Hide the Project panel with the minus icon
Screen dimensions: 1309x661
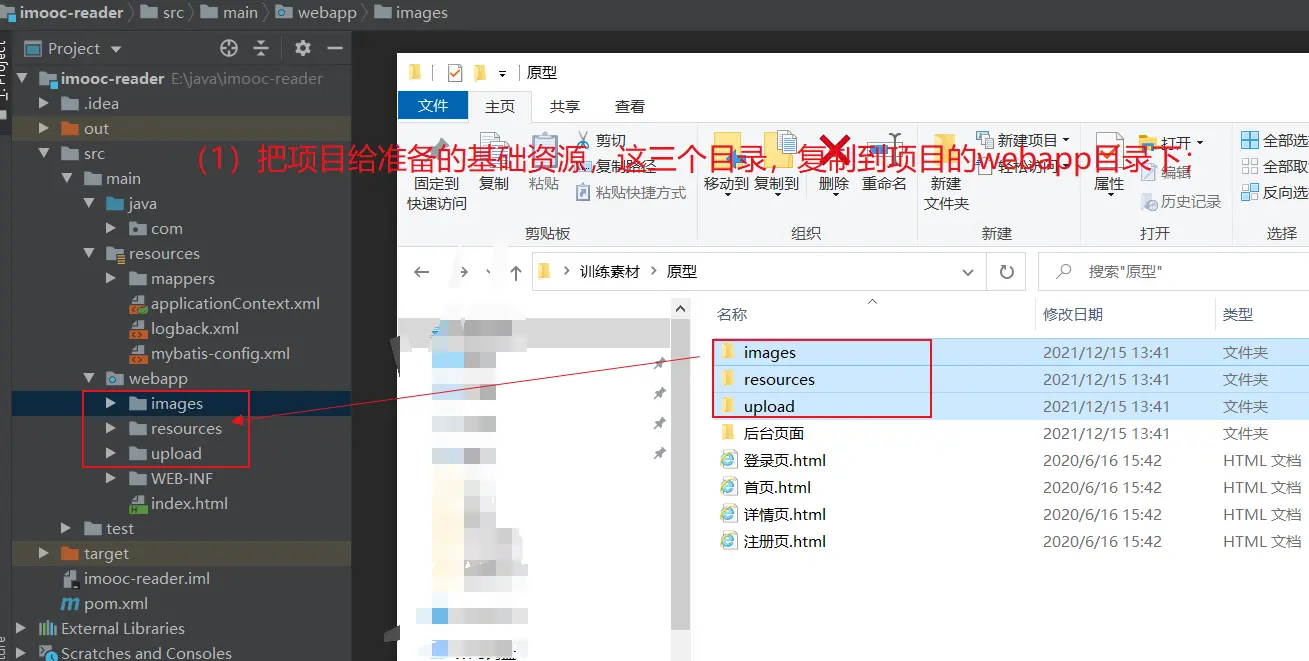click(x=335, y=48)
